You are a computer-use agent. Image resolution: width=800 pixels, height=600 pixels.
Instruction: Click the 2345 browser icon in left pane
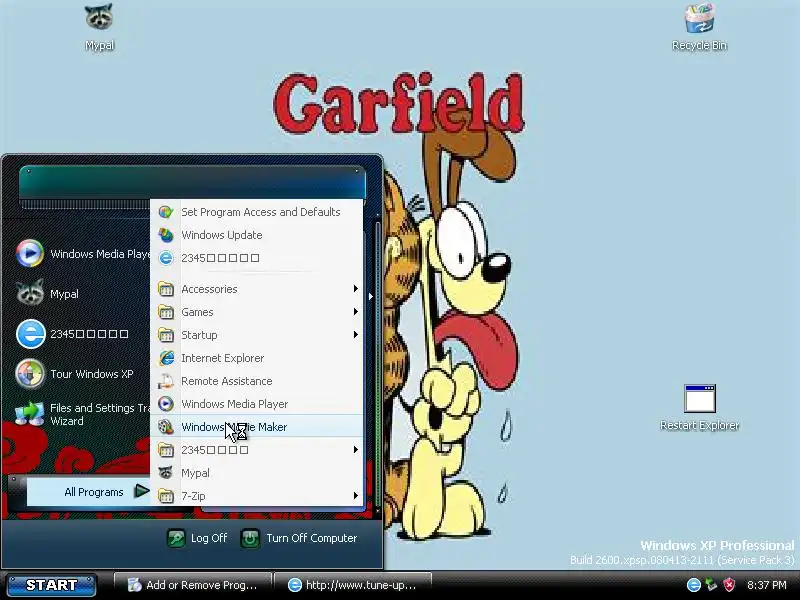pyautogui.click(x=30, y=334)
